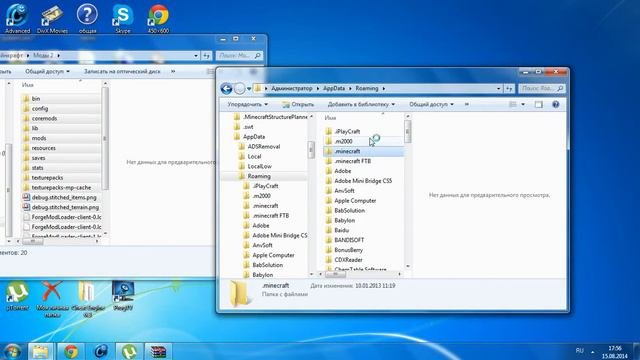Show more toolbar commands in Roaming window
Image resolution: width=640 pixels, height=360 pixels.
coord(467,104)
